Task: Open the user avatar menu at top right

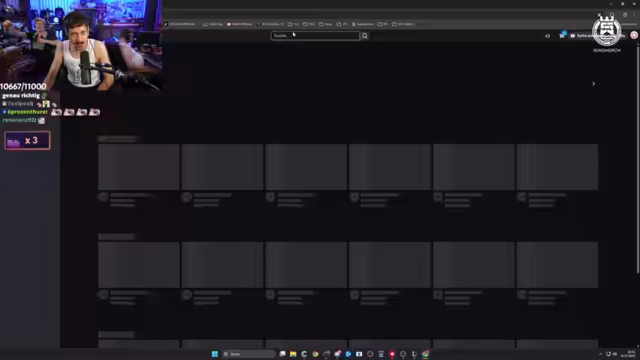Action: [634, 36]
